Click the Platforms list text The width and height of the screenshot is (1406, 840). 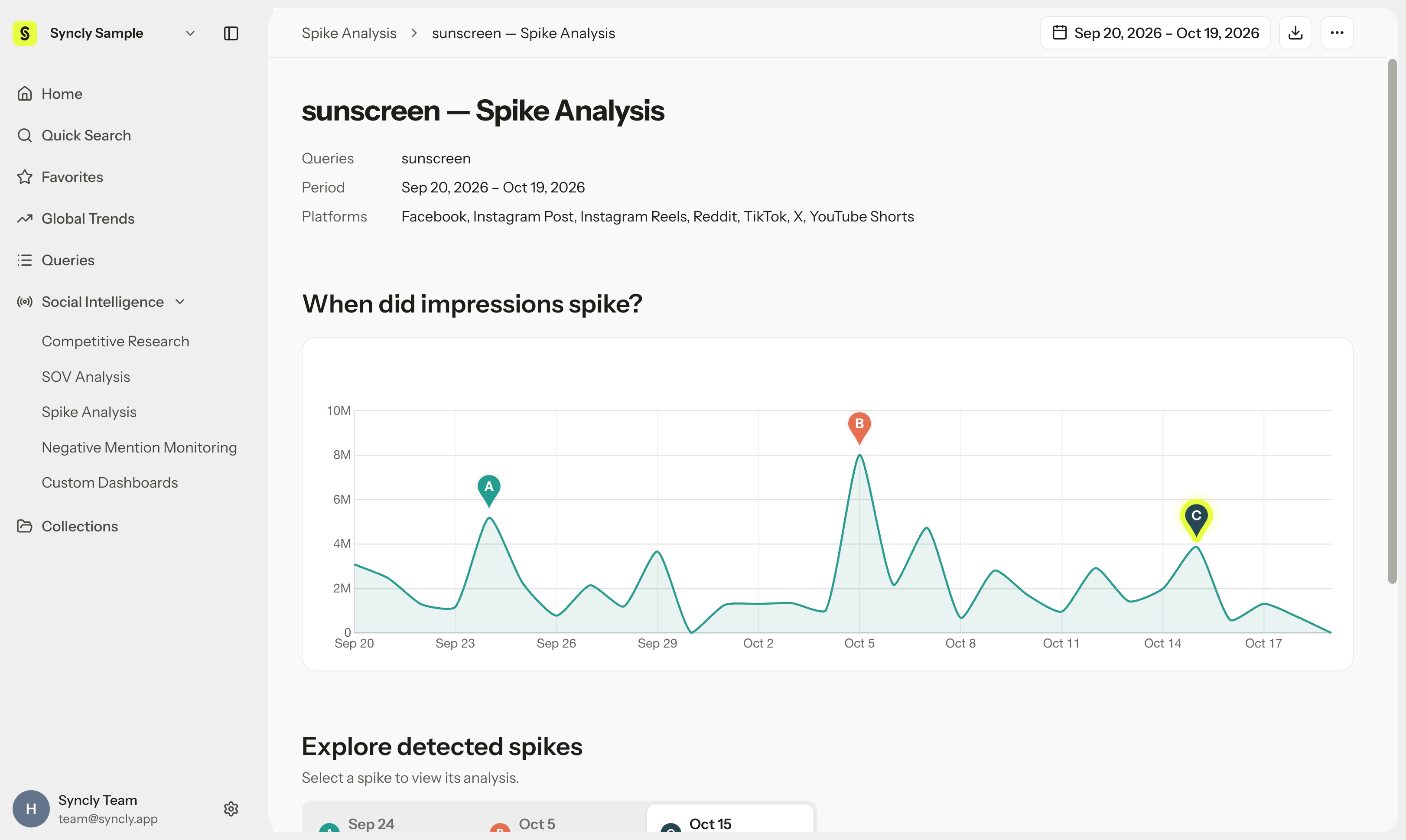(658, 217)
